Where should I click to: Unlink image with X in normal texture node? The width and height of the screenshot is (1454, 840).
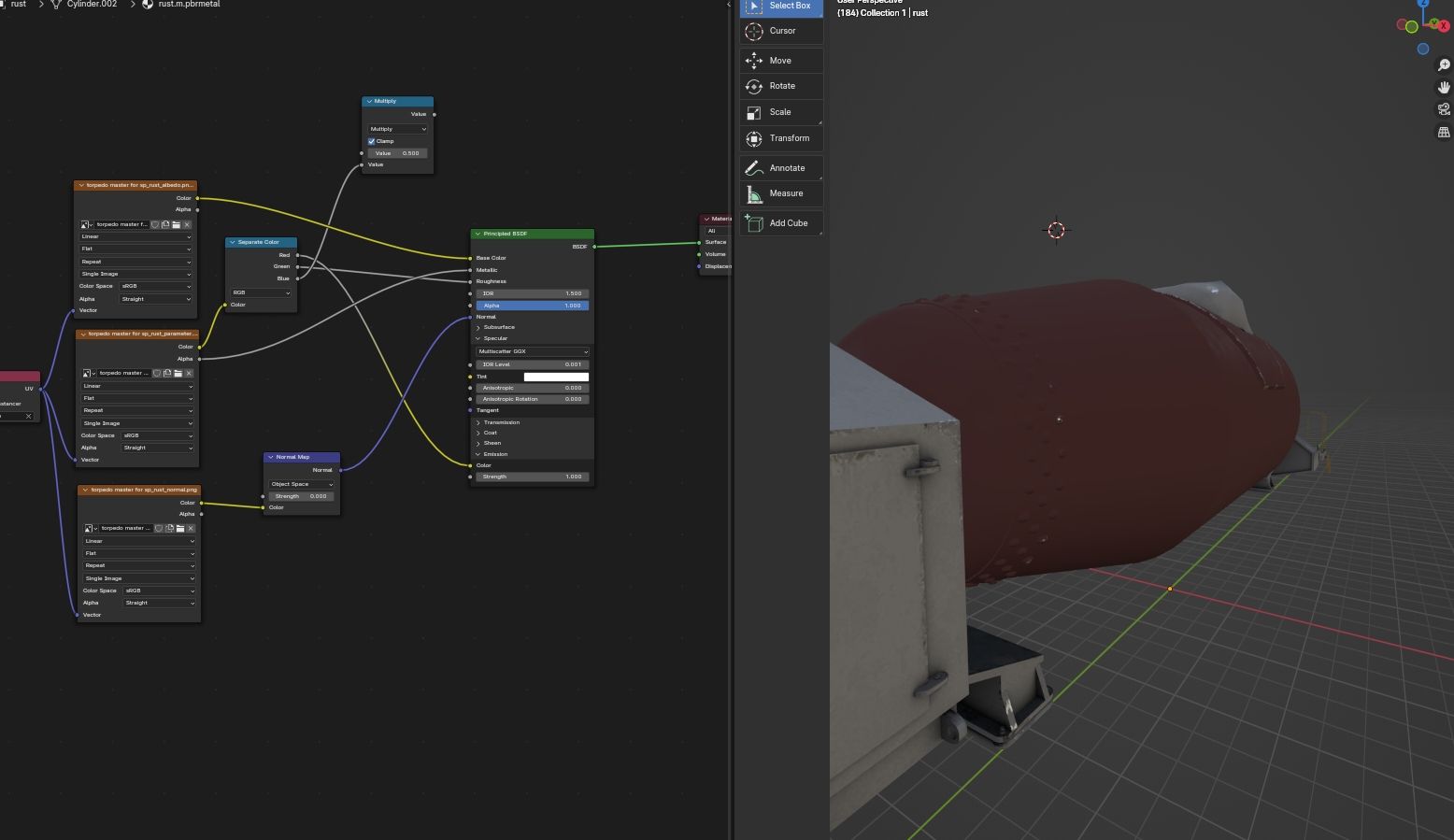click(x=191, y=528)
